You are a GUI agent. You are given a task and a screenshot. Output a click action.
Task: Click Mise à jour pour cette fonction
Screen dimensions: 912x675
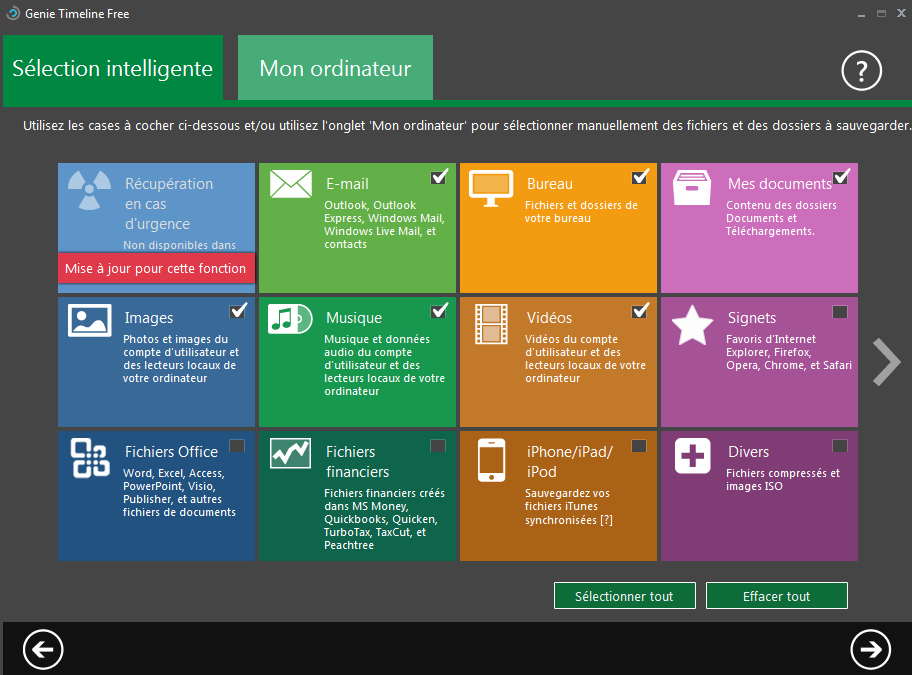point(156,269)
